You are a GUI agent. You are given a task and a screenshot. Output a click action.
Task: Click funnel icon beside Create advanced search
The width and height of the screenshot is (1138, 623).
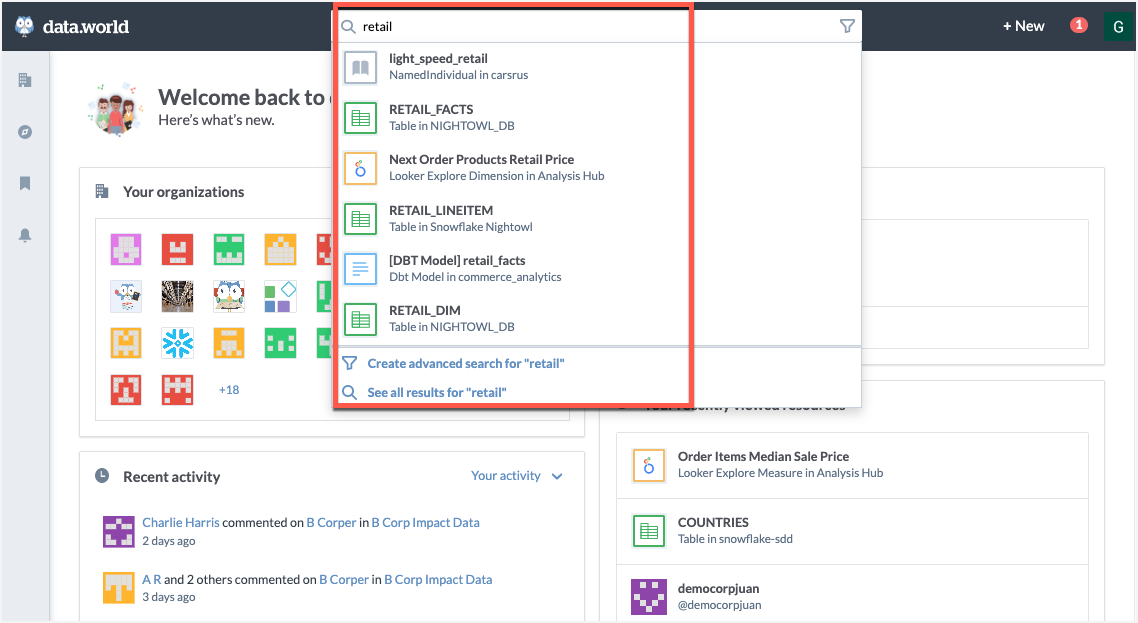(349, 363)
